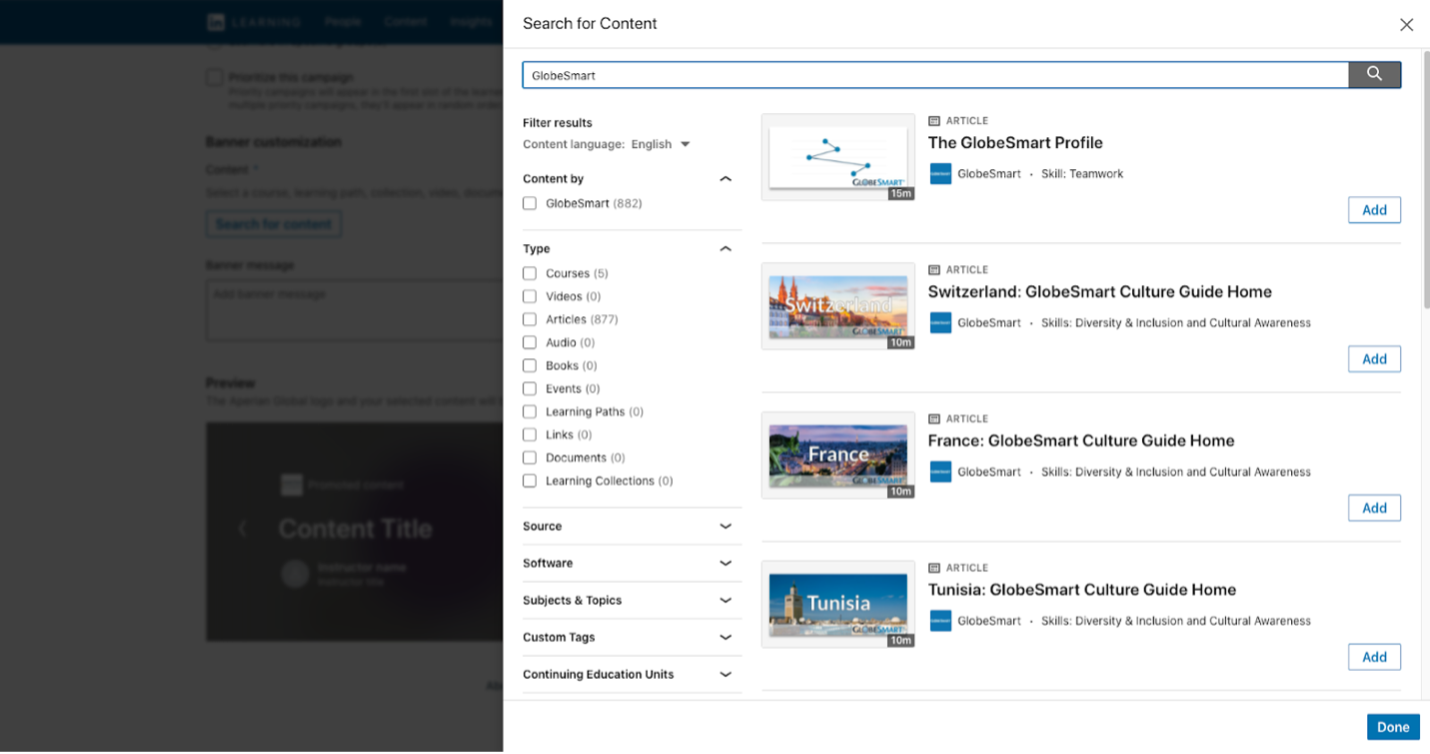Enable the Learning Collections filter
This screenshot has width=1430, height=754.
pyautogui.click(x=530, y=481)
